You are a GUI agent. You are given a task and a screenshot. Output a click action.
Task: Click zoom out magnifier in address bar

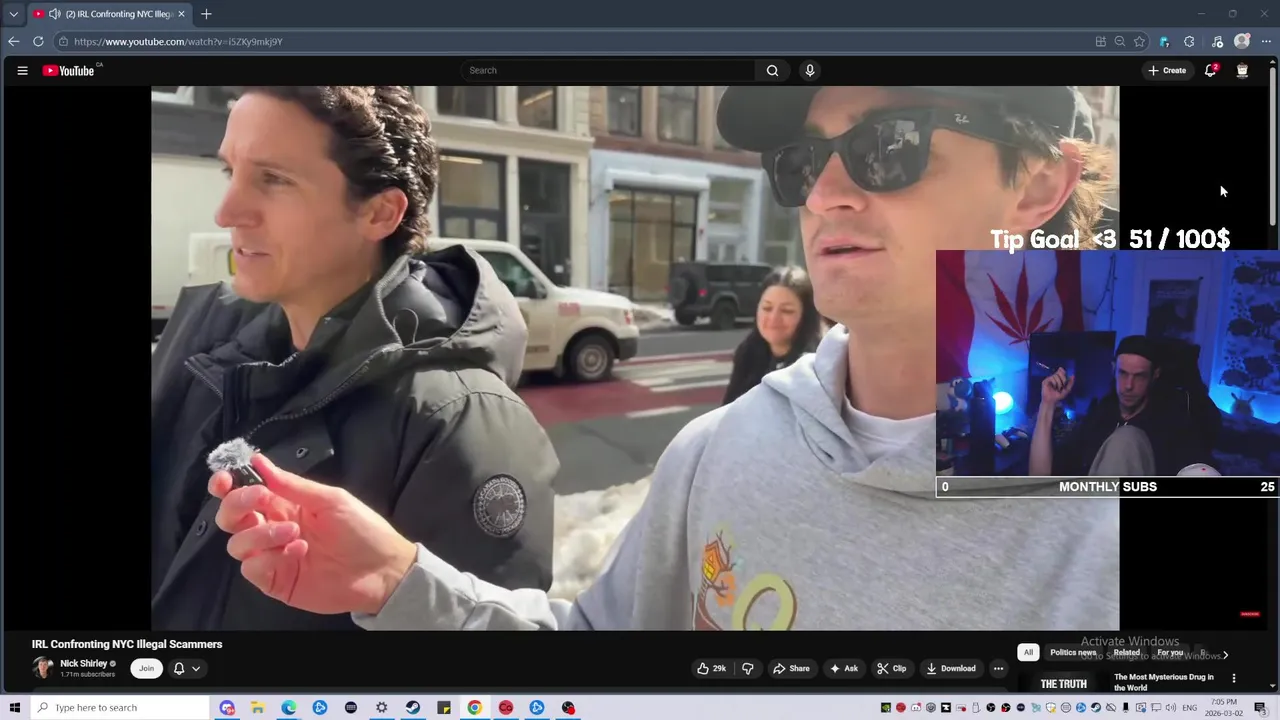pyautogui.click(x=1120, y=41)
